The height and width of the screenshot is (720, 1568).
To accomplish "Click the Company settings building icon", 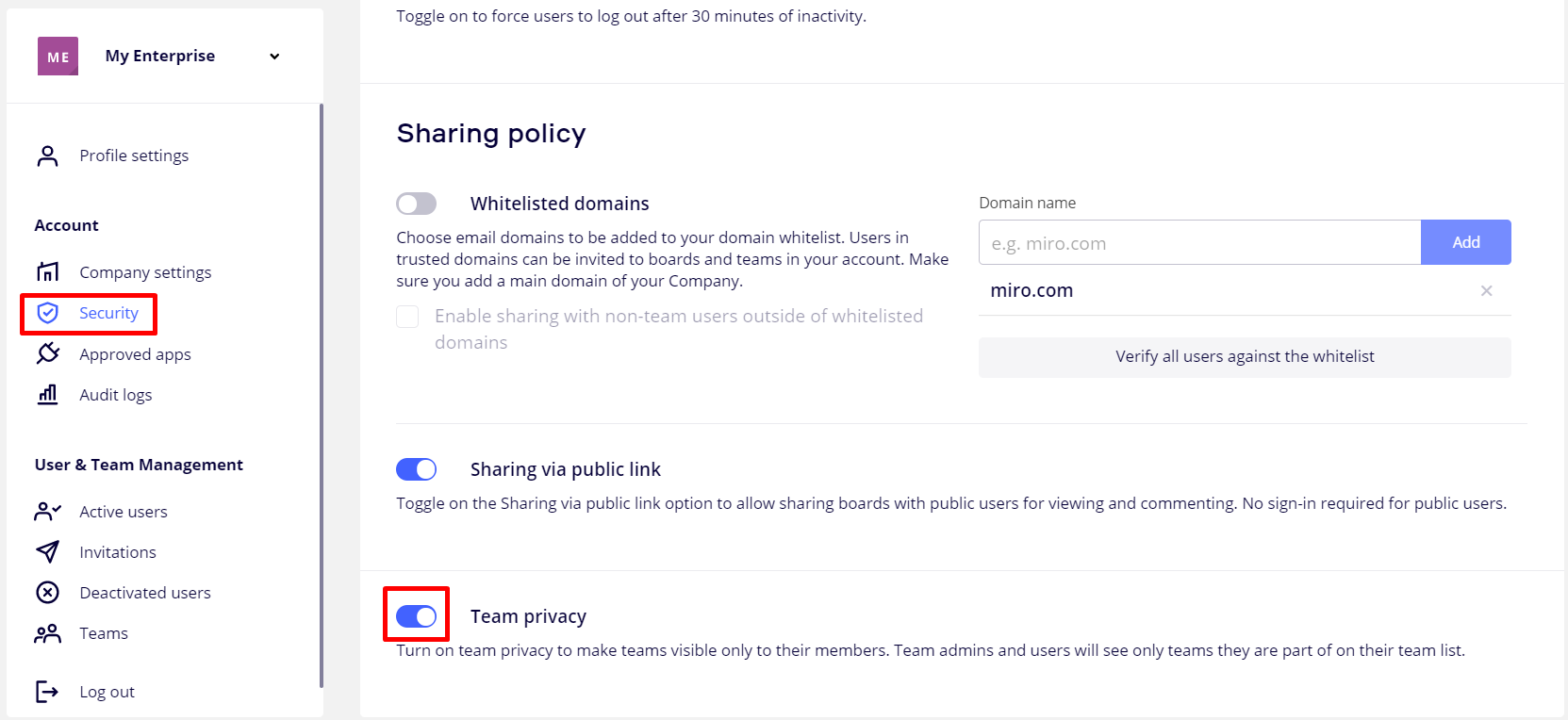I will pos(47,272).
